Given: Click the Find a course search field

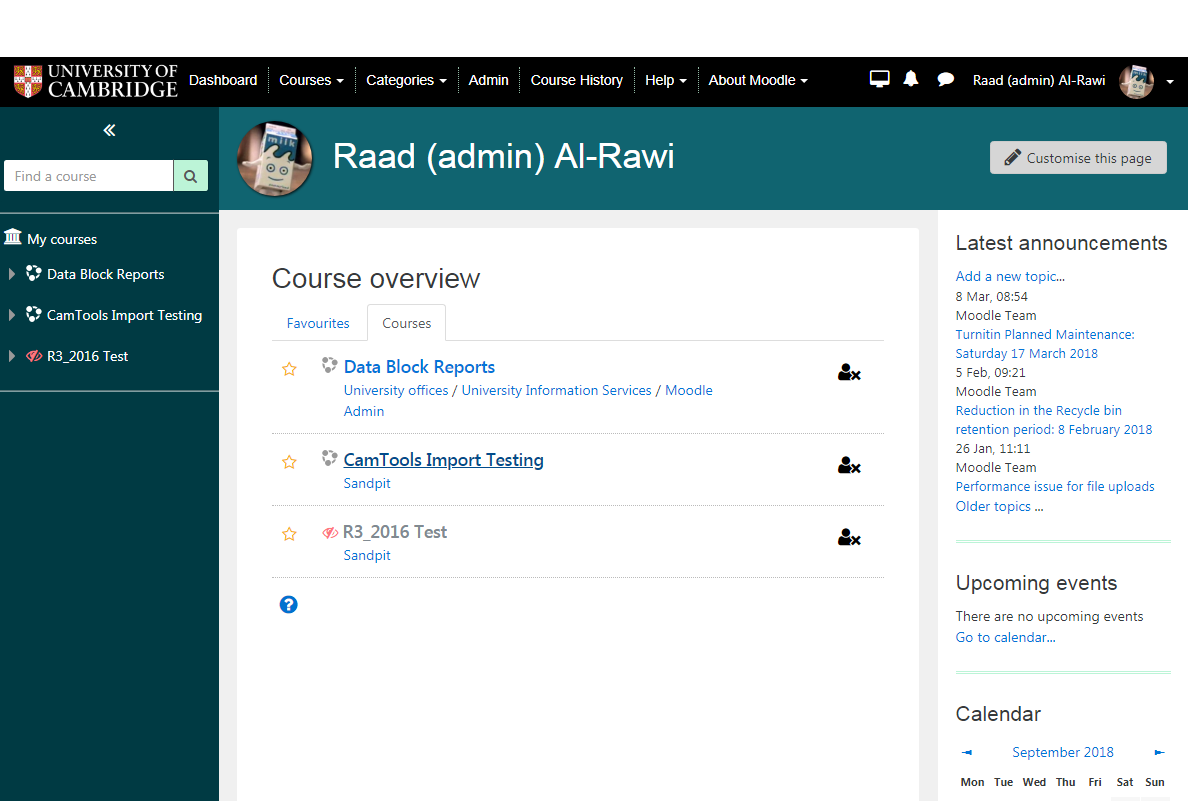Looking at the screenshot, I should coord(89,176).
